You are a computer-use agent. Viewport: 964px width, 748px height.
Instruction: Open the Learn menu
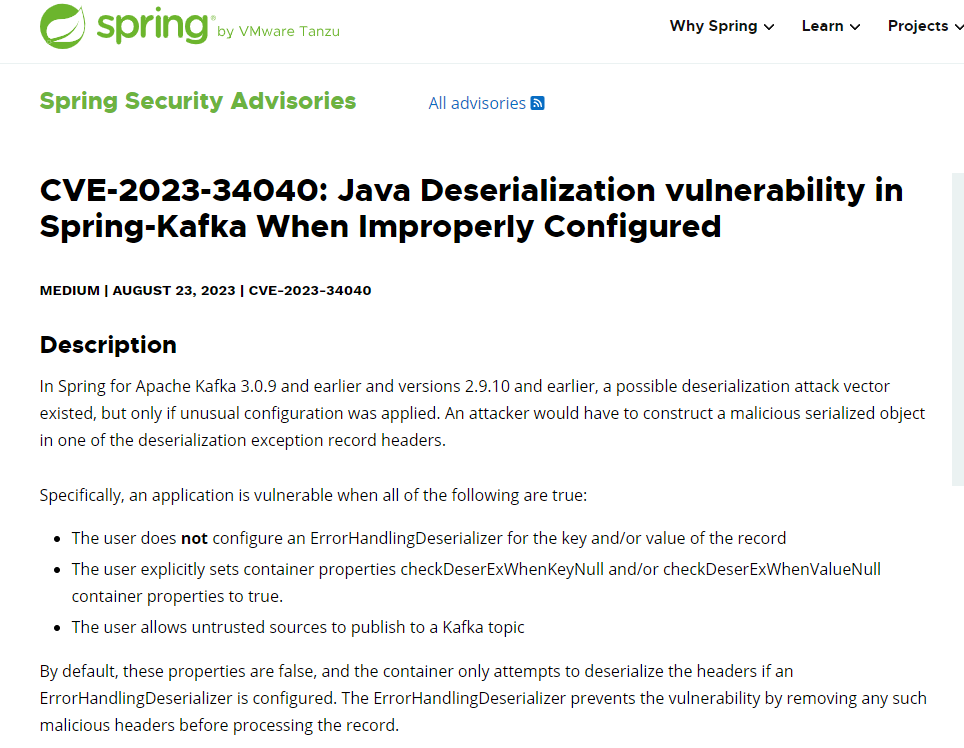click(x=831, y=26)
